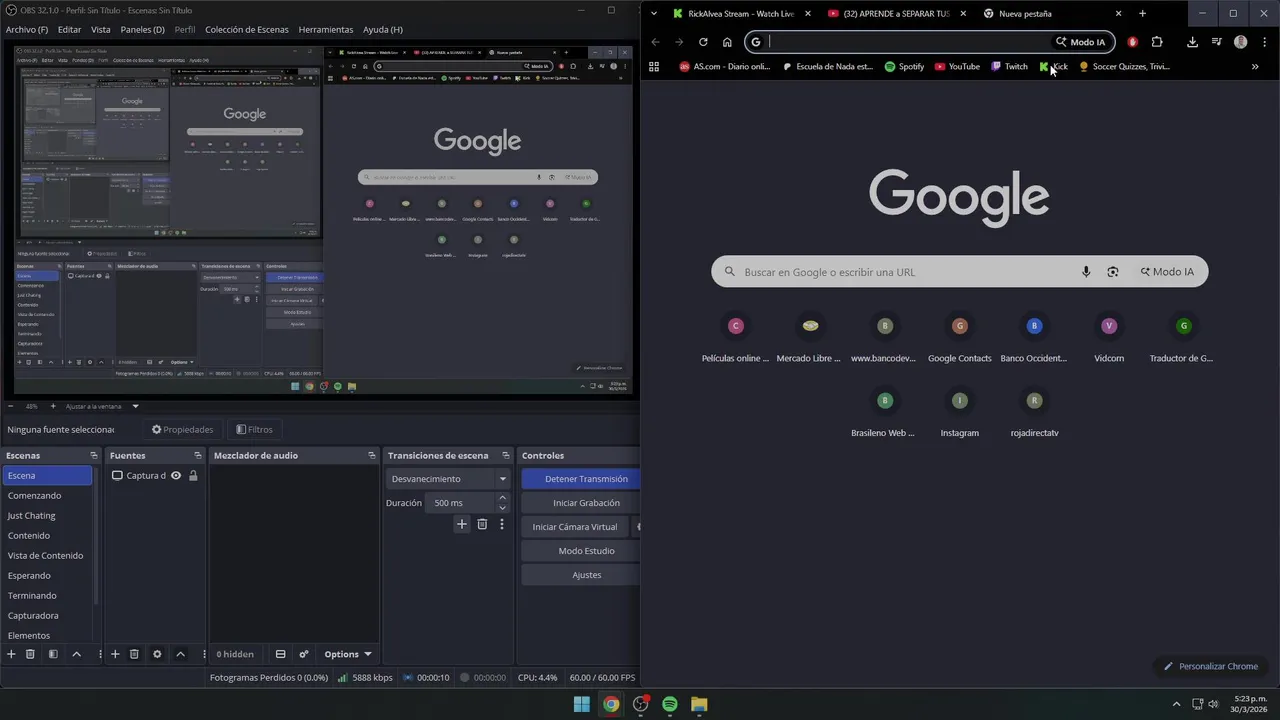
Task: Select the Capturadora scene
Action: pos(48,616)
